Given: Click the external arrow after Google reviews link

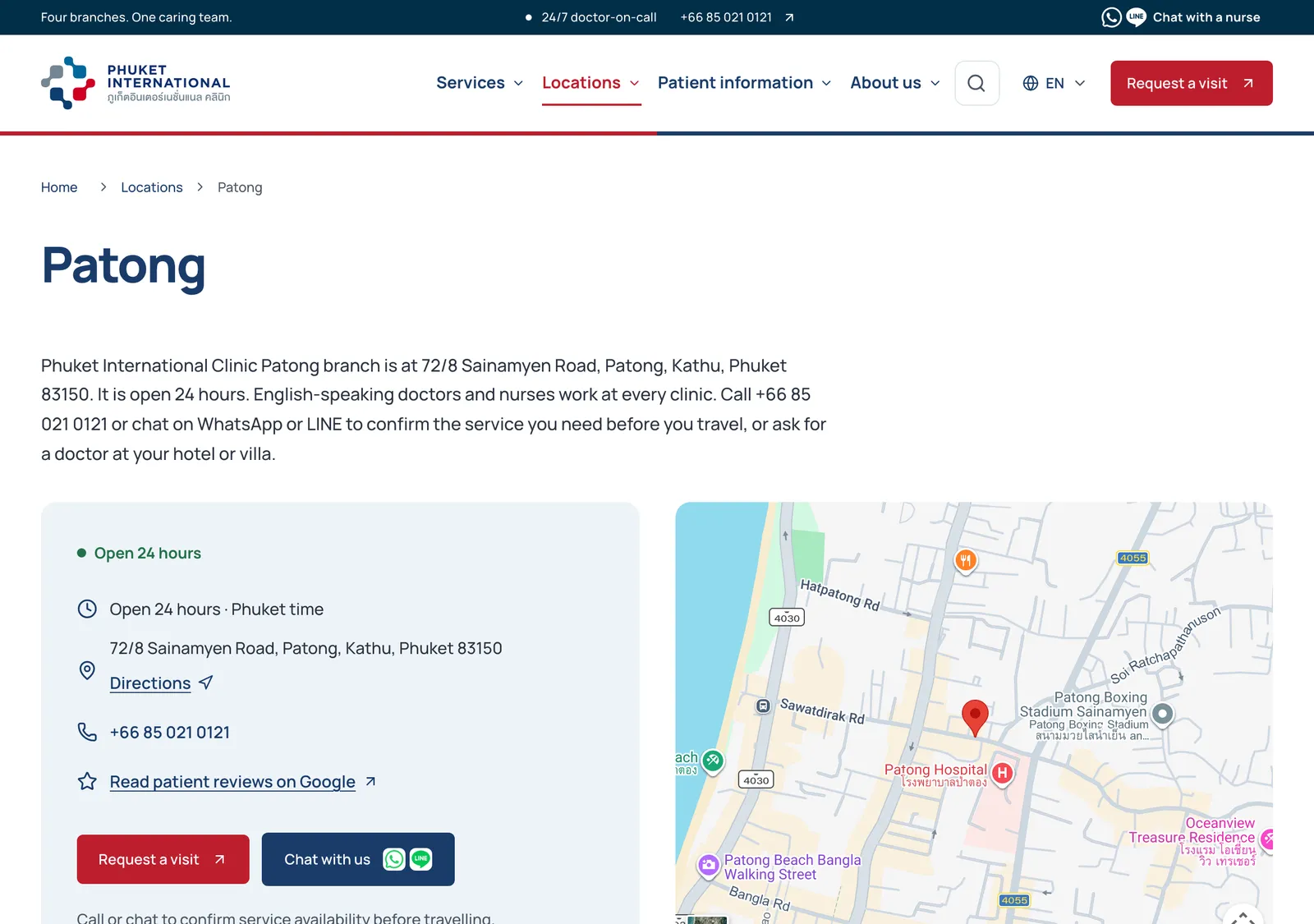Looking at the screenshot, I should click(370, 781).
